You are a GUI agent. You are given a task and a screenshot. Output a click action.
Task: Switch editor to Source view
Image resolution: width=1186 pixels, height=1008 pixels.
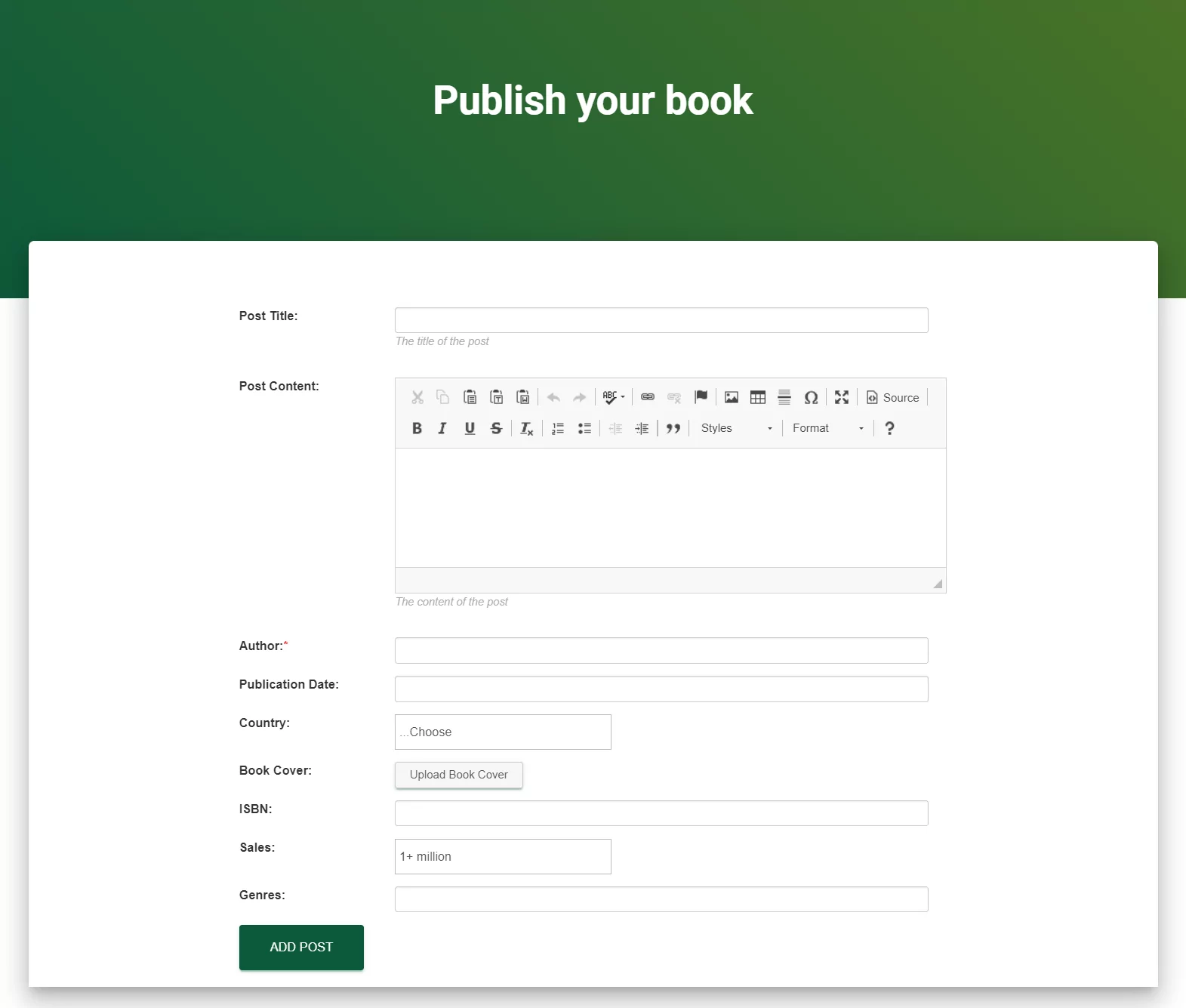click(893, 397)
